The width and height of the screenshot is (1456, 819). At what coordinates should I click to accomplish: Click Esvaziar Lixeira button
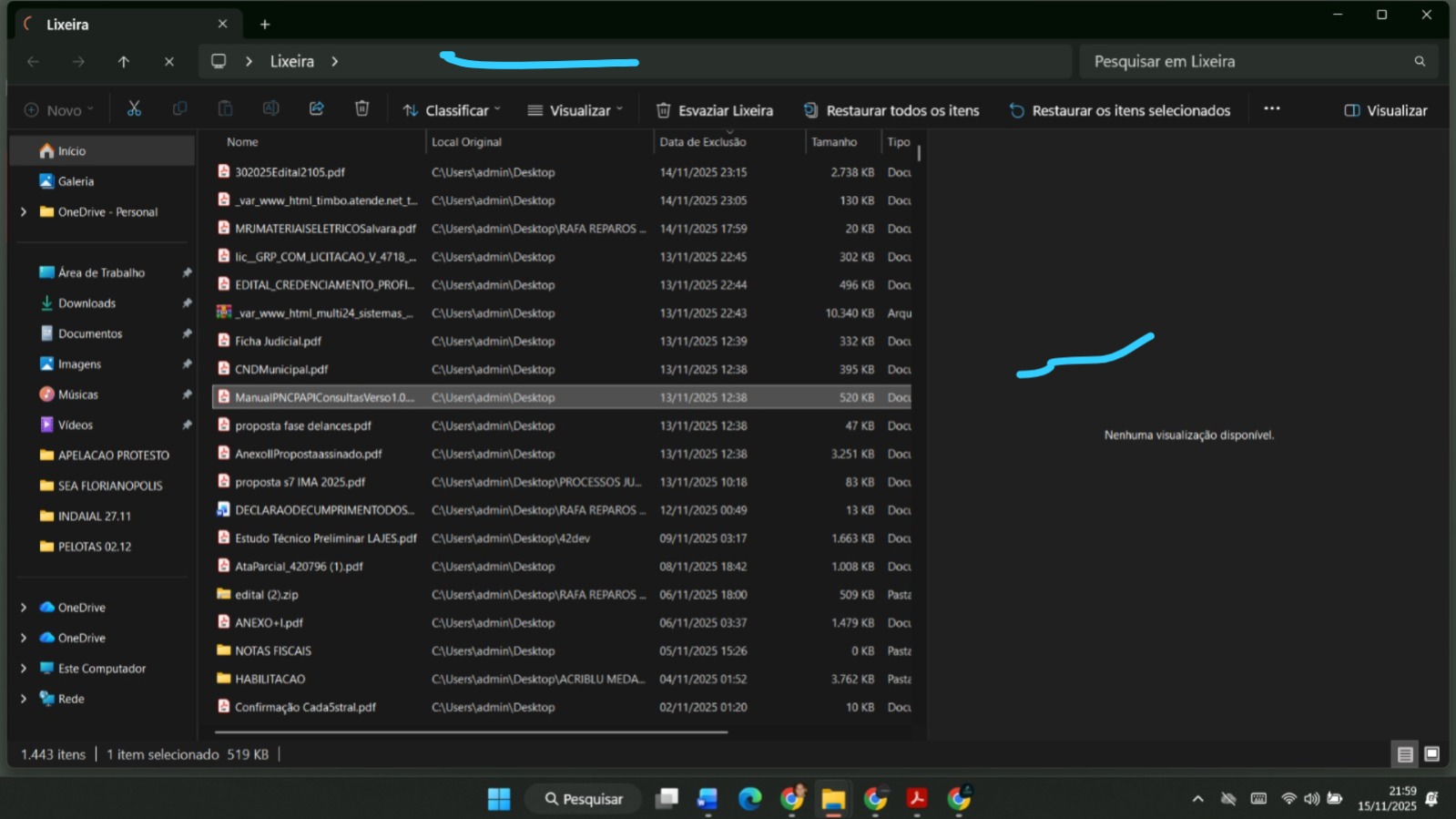715,110
